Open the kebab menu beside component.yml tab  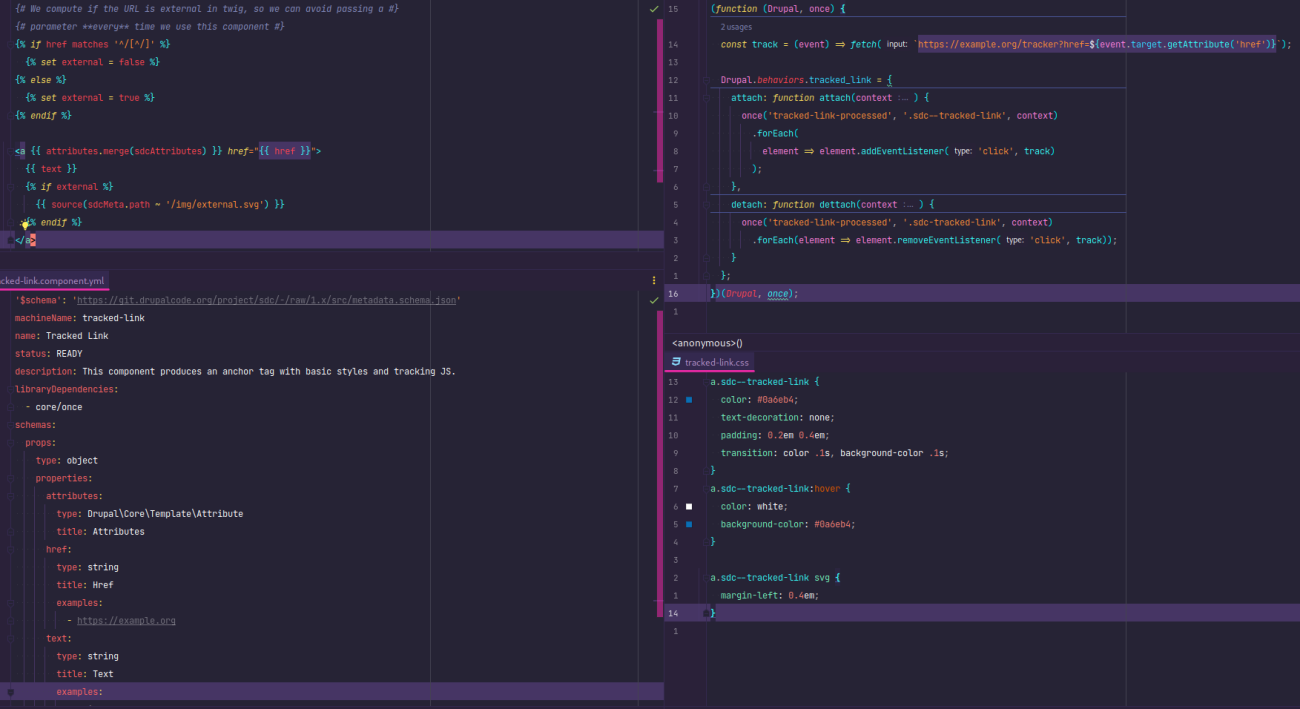tap(654, 281)
